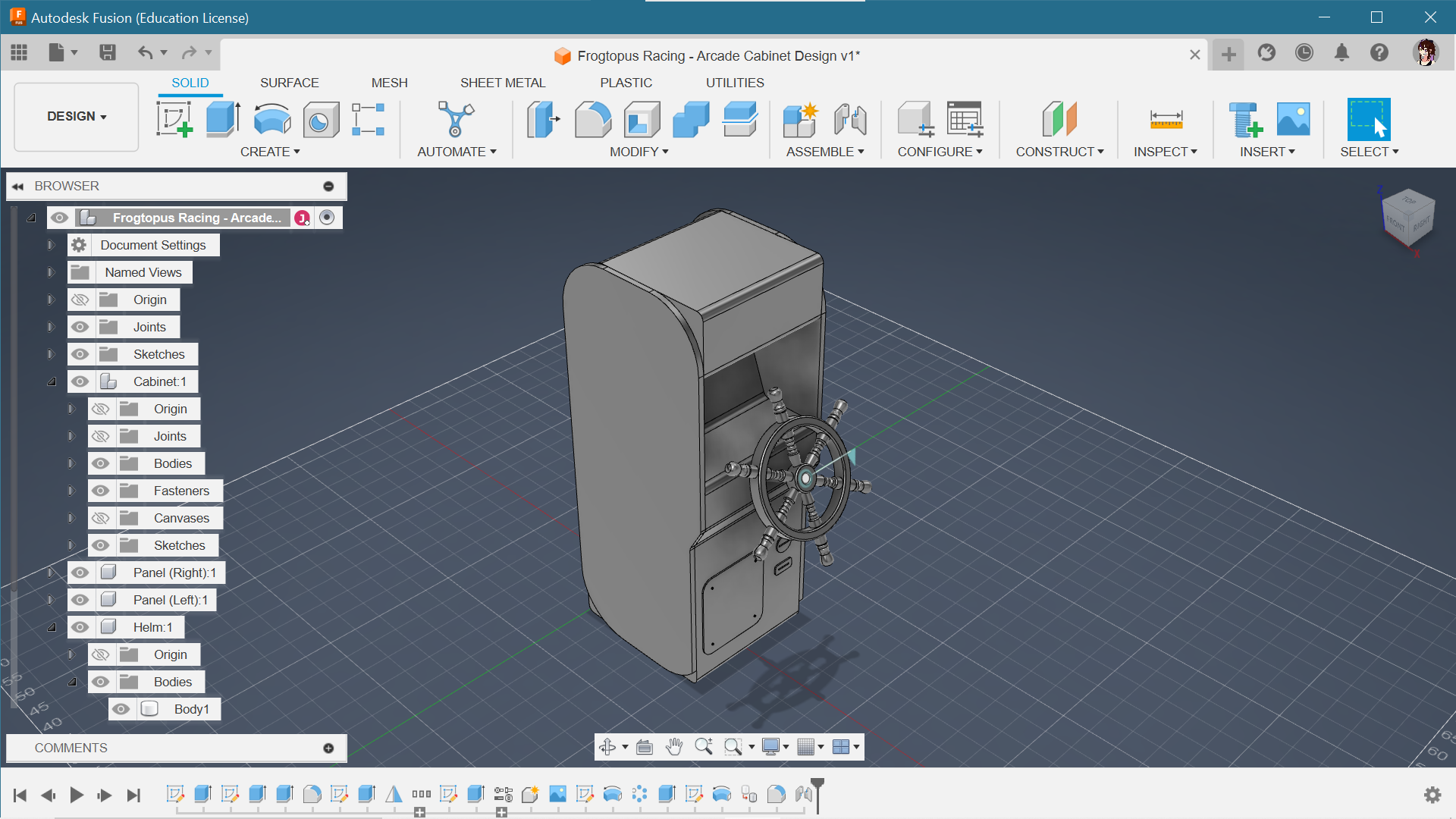Click the Measure tool under Inspect
The height and width of the screenshot is (819, 1456).
click(x=1166, y=120)
